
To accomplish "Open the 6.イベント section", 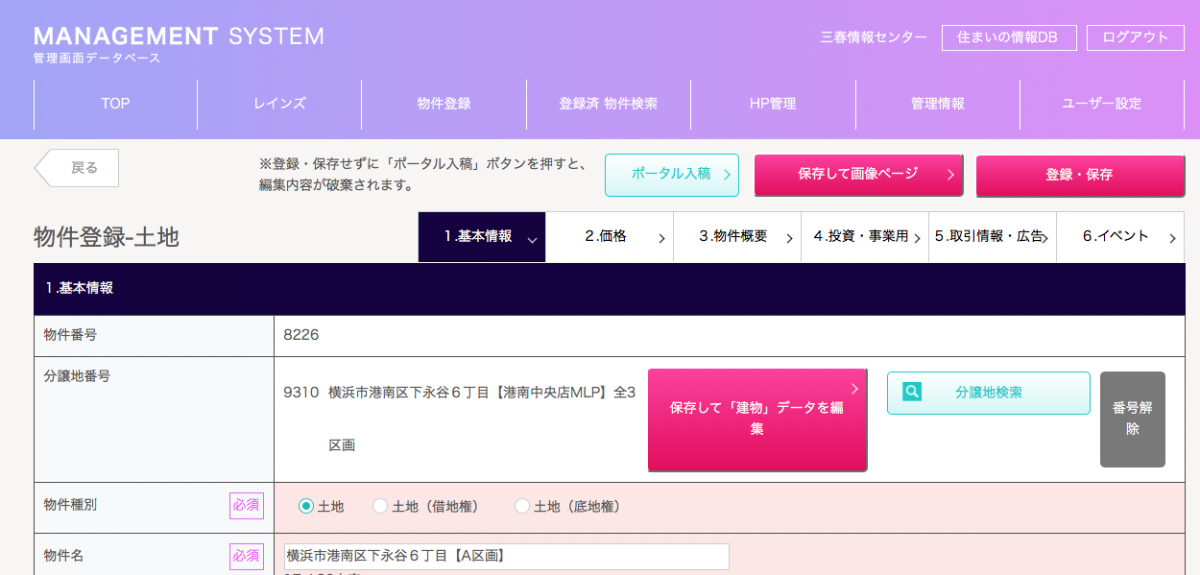I will pyautogui.click(x=1120, y=237).
